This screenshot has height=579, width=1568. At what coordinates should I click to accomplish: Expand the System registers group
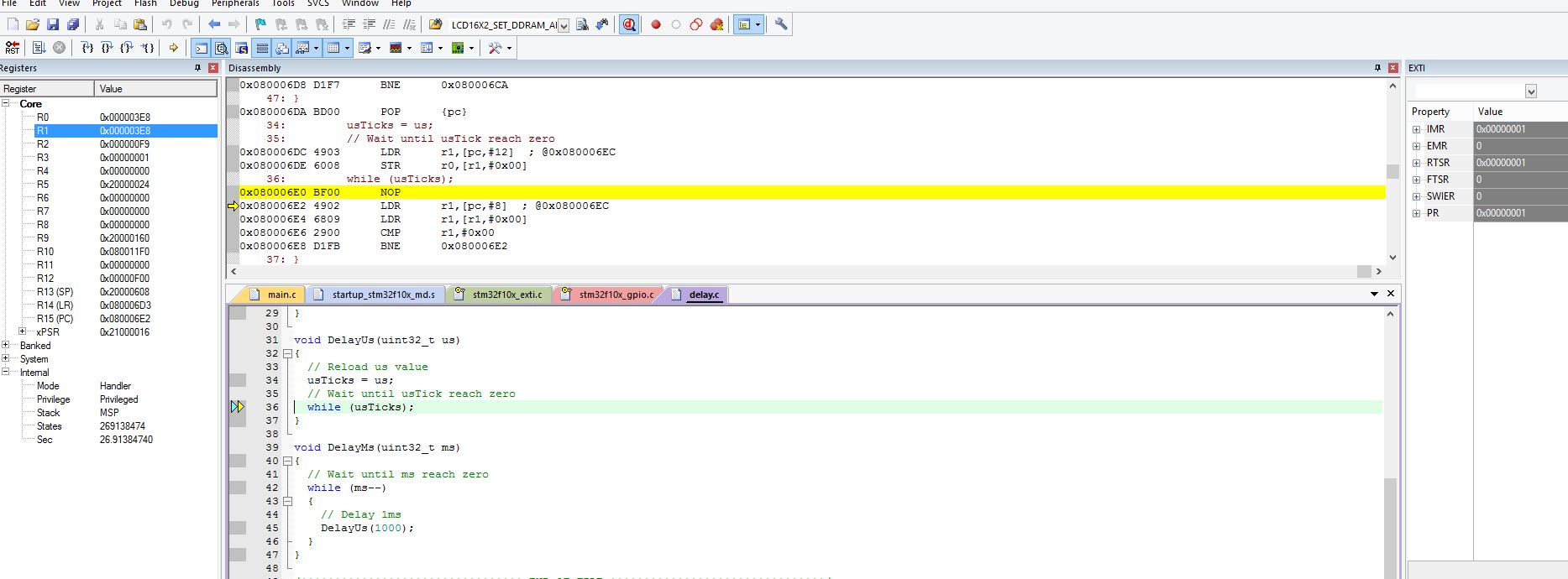pyautogui.click(x=6, y=358)
